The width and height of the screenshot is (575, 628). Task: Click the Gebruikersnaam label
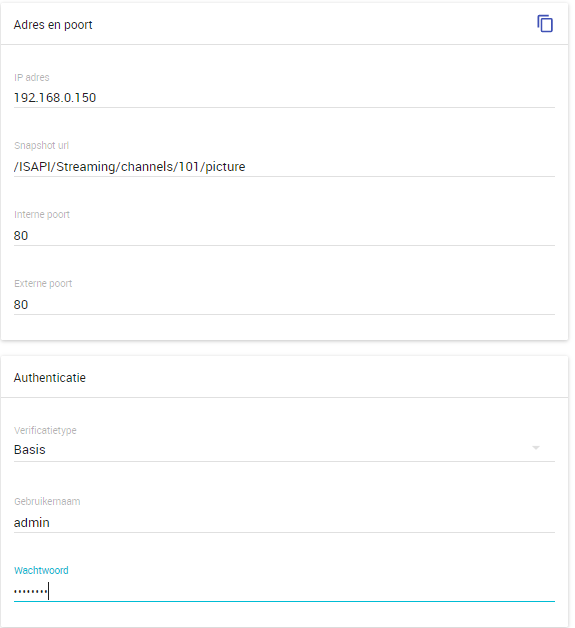click(x=47, y=501)
